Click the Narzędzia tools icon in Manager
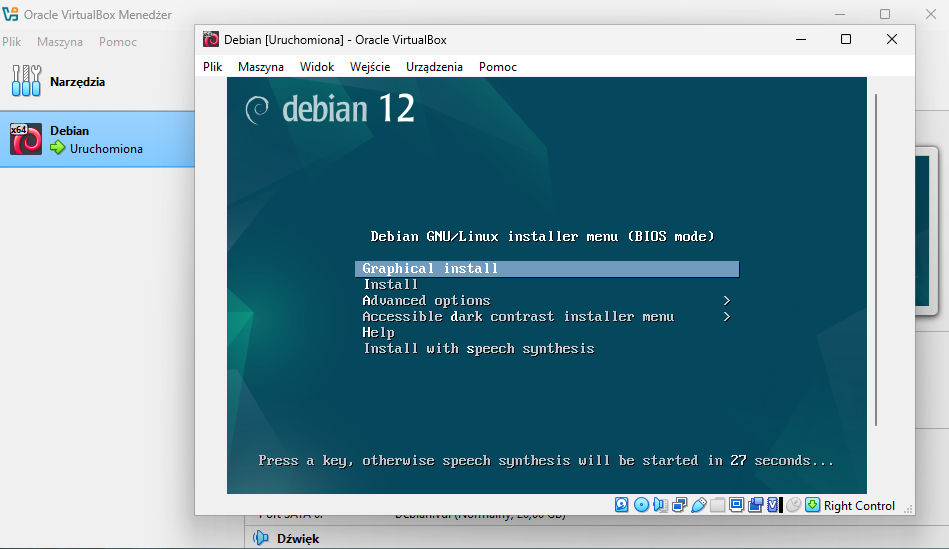Screen dimensions: 949x549 [26, 81]
